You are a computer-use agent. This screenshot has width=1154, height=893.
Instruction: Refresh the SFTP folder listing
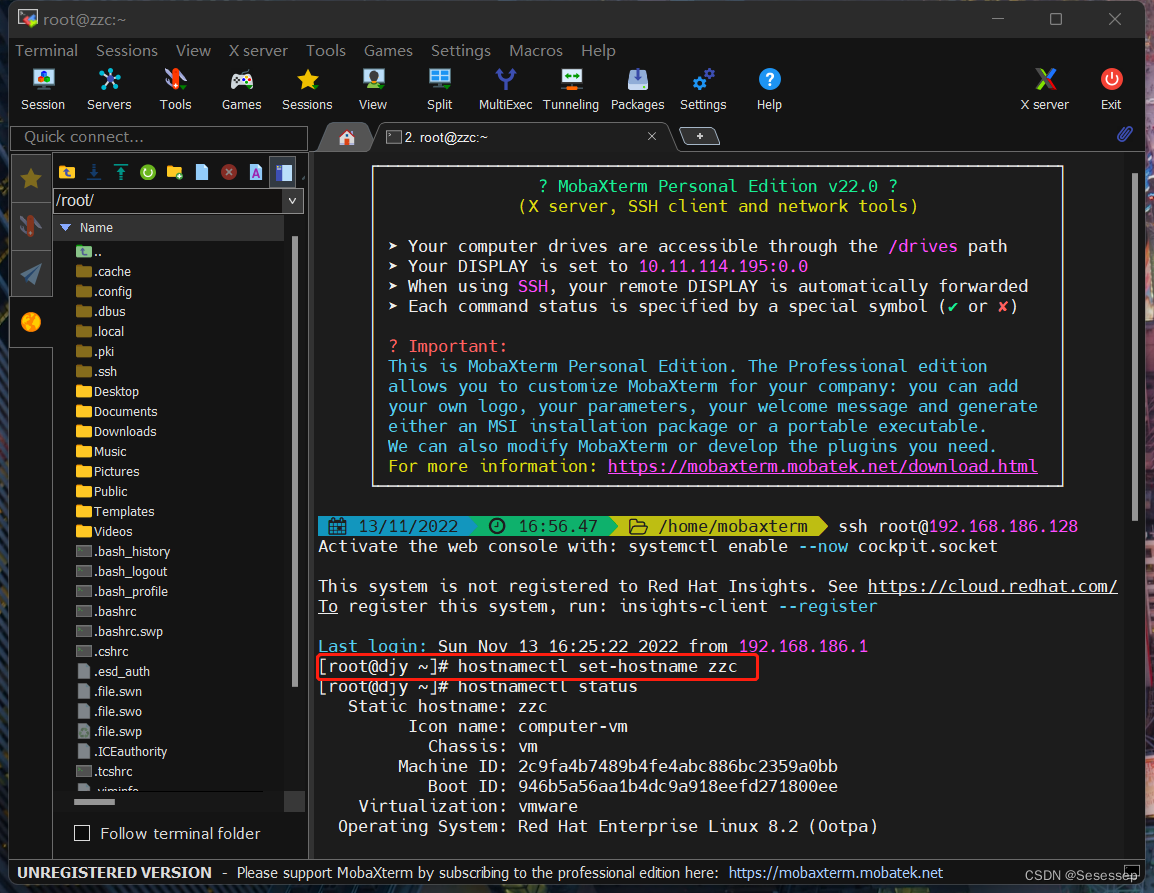tap(148, 172)
